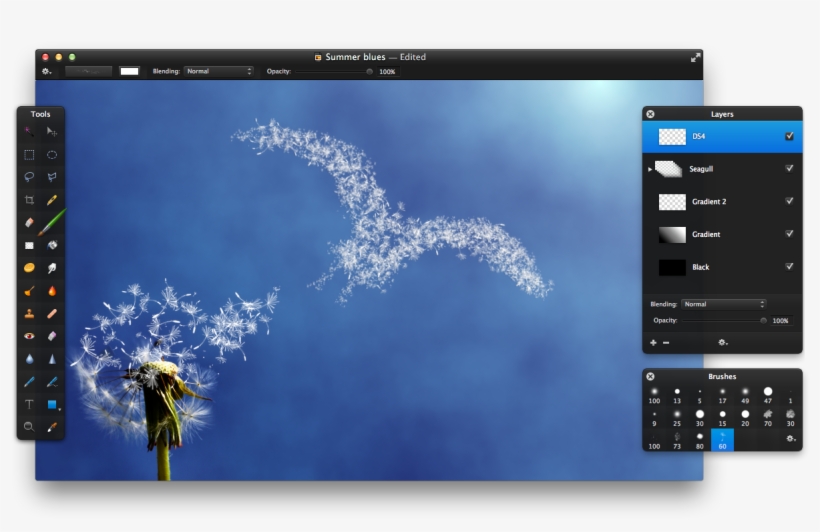Choose the highlighted size 60 brush
The width and height of the screenshot is (820, 532).
(x=722, y=440)
